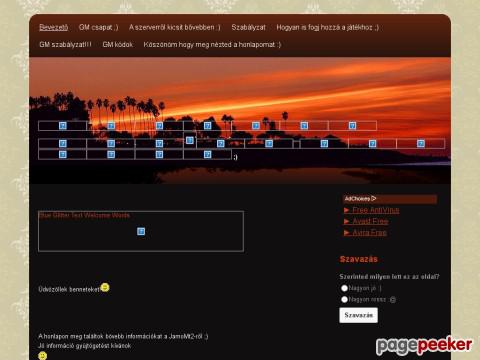Click the first broken image in top row
The width and height of the screenshot is (480, 360).
pos(63,126)
